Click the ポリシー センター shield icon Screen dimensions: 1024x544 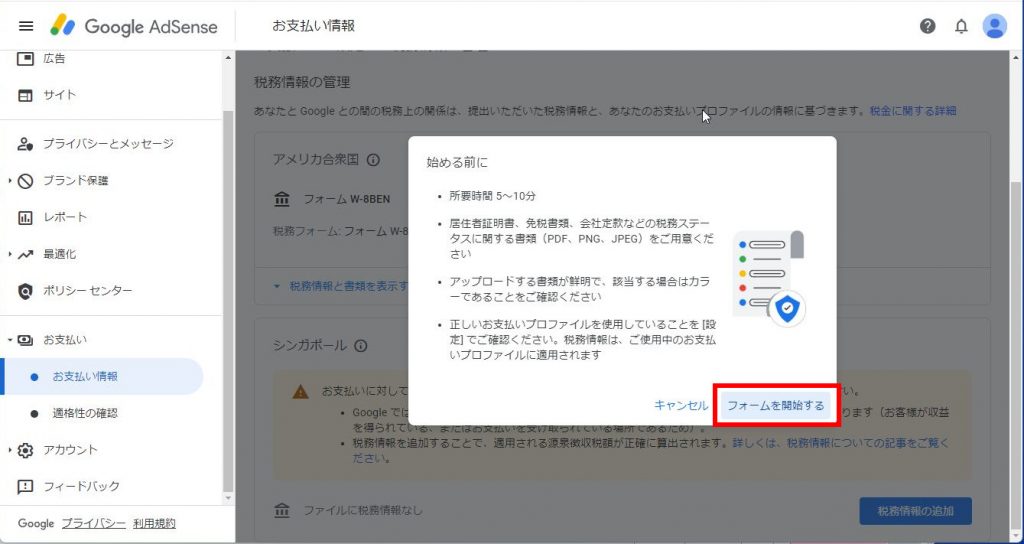(25, 291)
